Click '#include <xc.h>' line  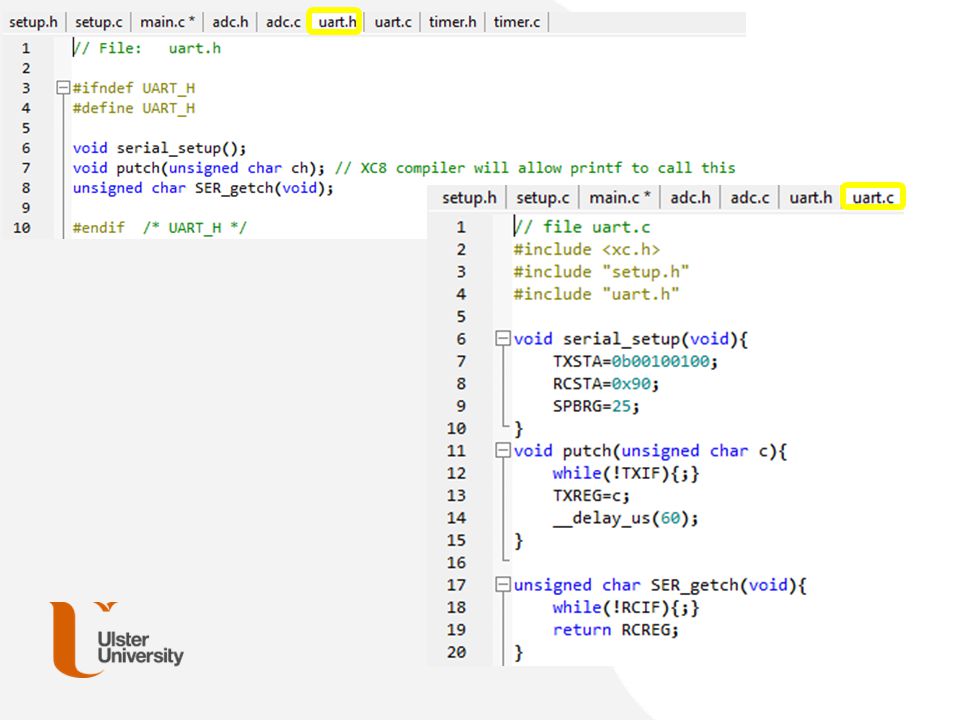point(587,250)
